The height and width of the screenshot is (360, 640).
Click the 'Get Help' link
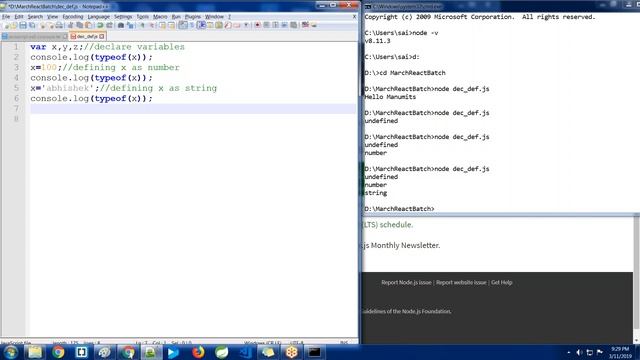click(501, 282)
